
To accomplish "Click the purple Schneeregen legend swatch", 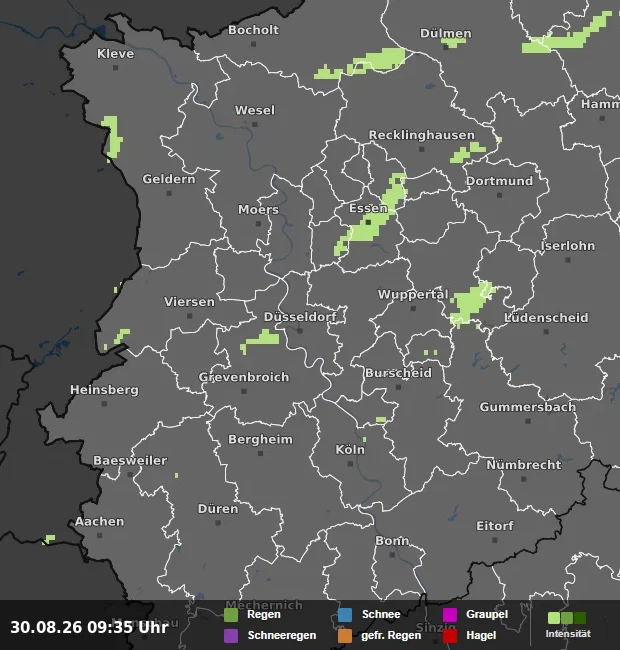I will tap(231, 636).
